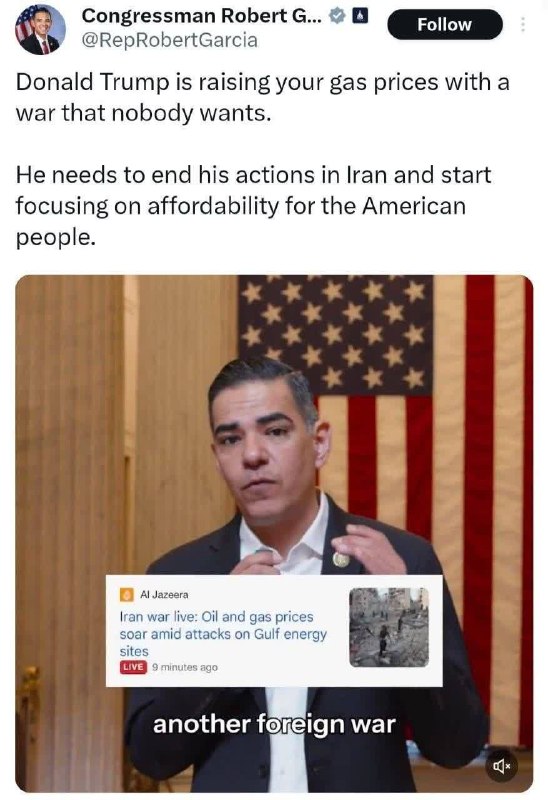
Task: Click the lapel pin on the jacket
Action: 341,559
